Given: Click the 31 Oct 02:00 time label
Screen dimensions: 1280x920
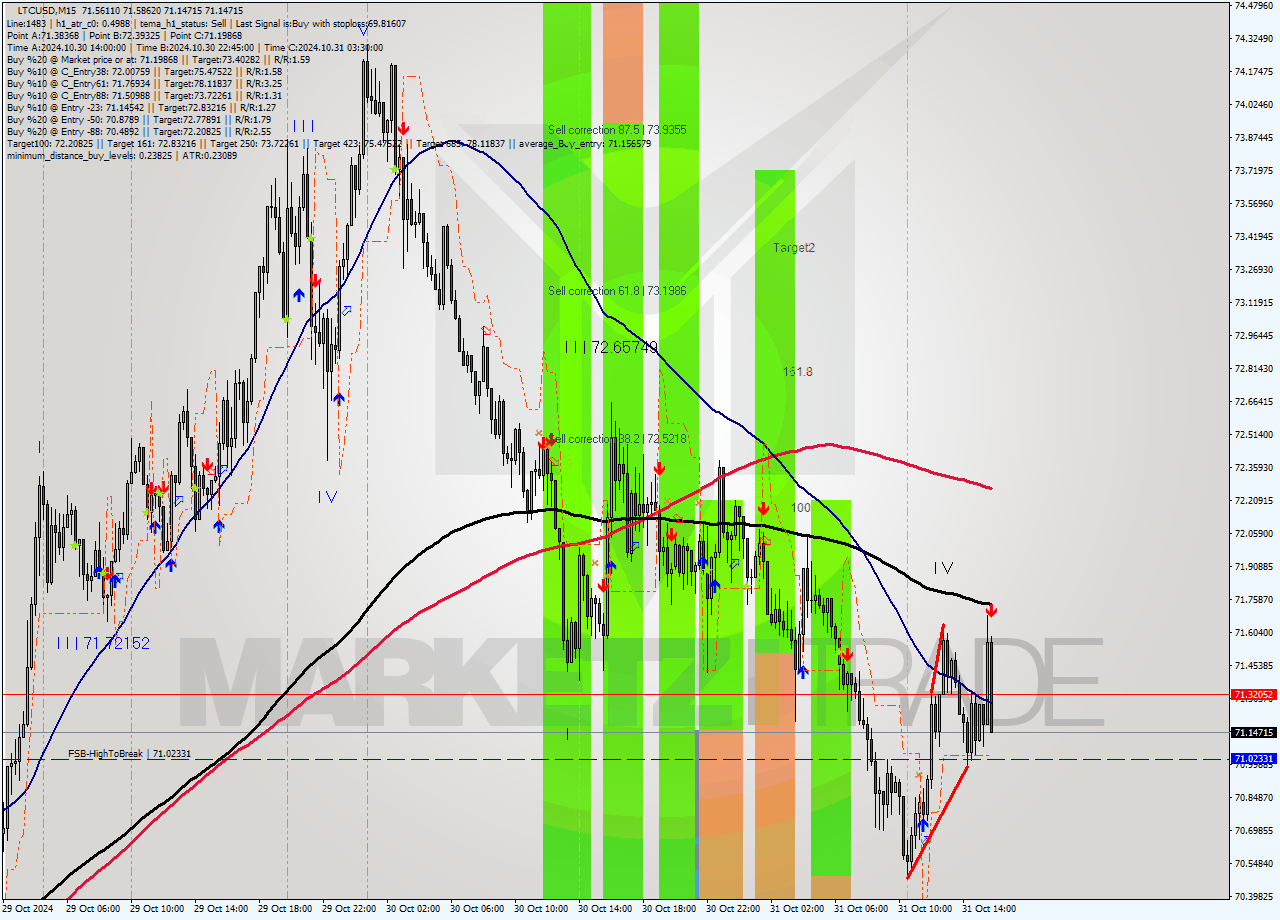Looking at the screenshot, I should pos(797,909).
